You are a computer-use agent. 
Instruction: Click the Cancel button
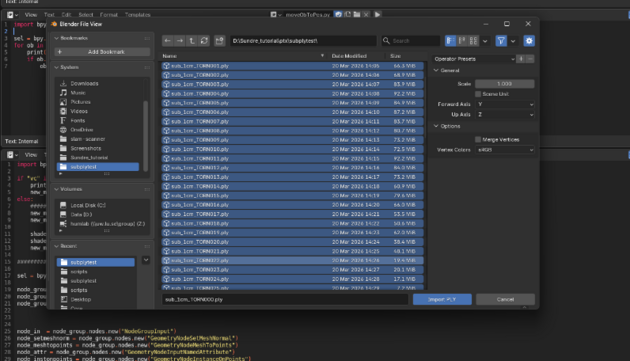505,299
